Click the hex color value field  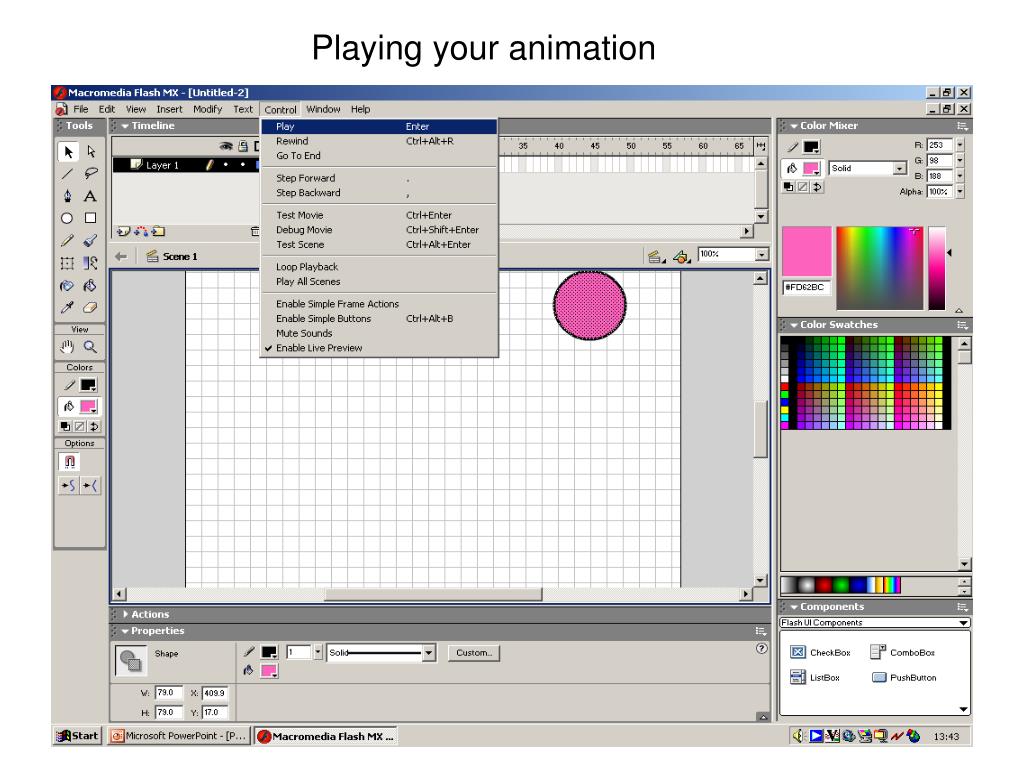[806, 287]
